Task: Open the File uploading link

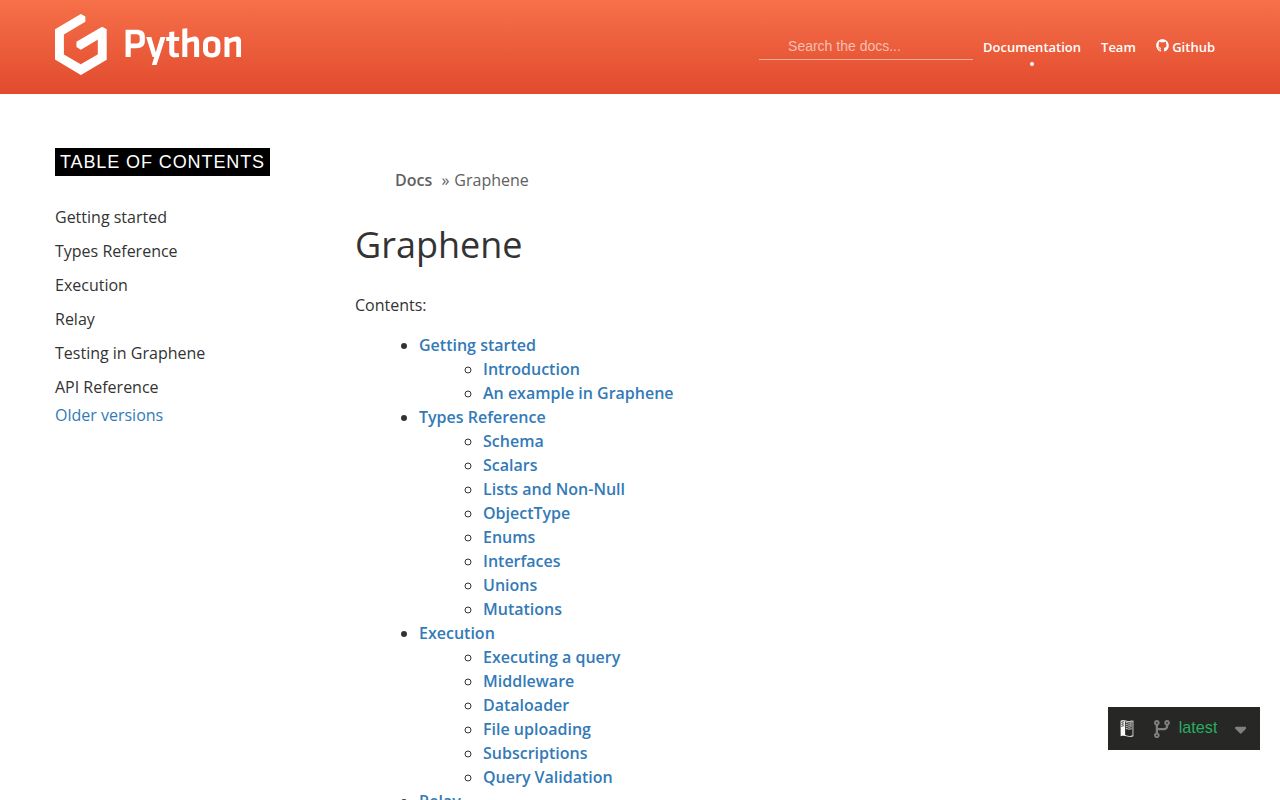Action: pyautogui.click(x=537, y=729)
